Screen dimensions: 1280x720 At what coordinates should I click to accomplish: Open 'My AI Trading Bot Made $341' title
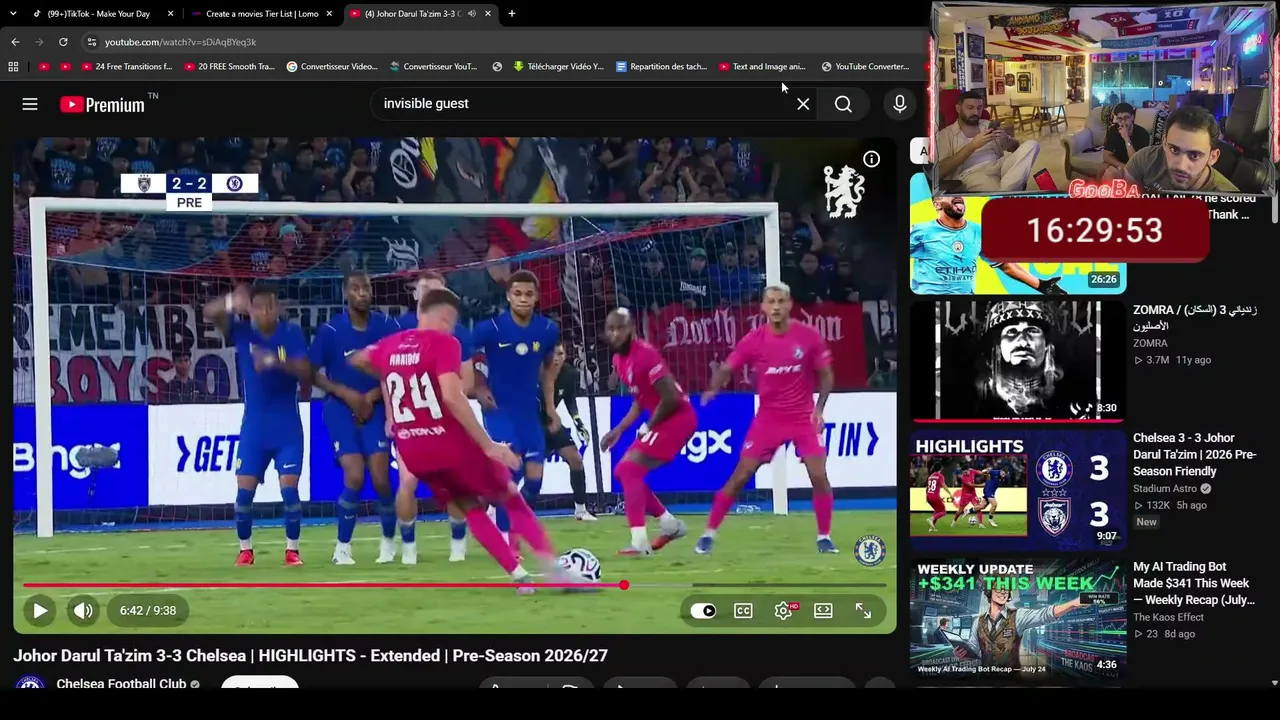click(1191, 583)
